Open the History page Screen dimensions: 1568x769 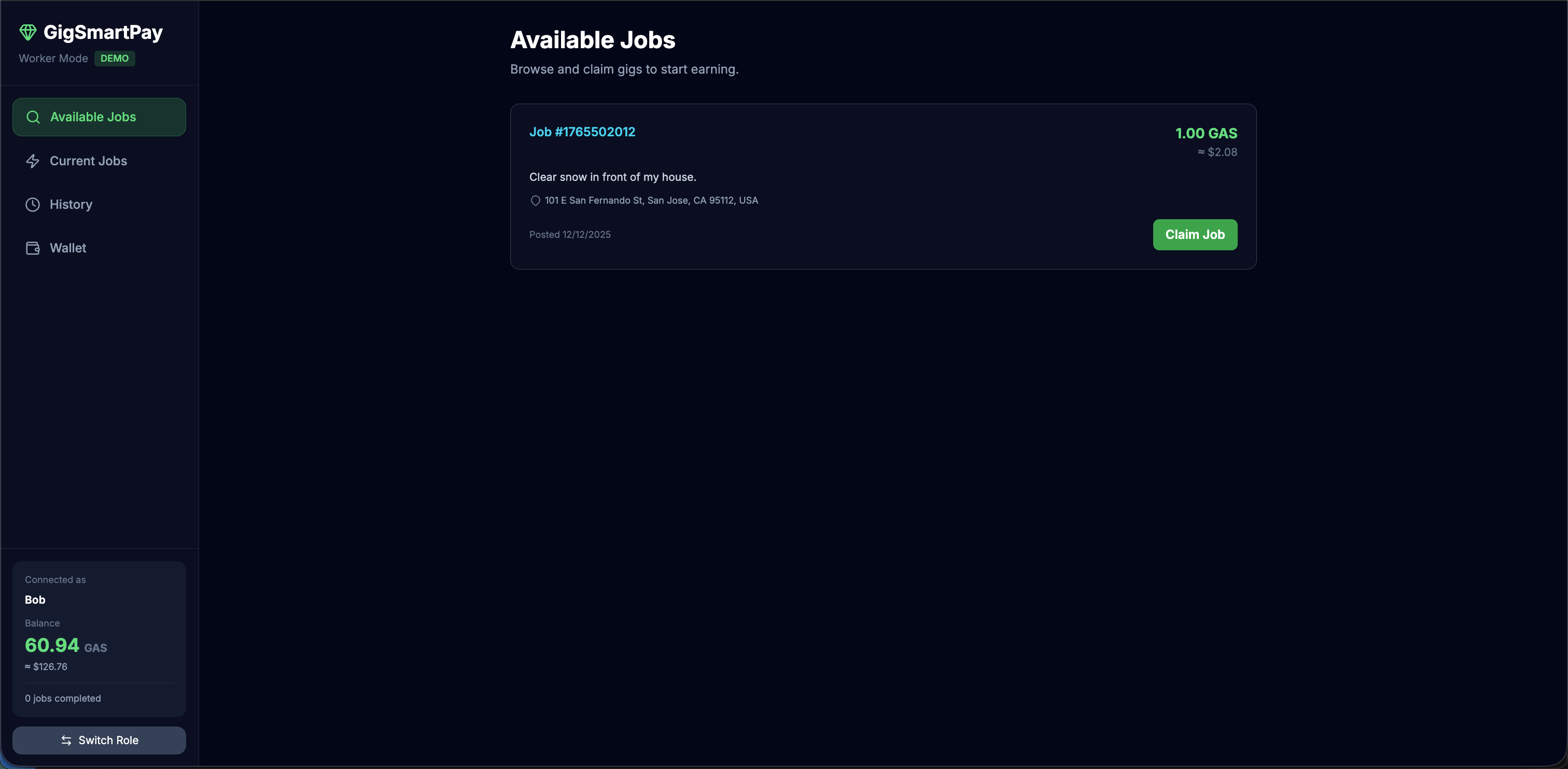71,204
